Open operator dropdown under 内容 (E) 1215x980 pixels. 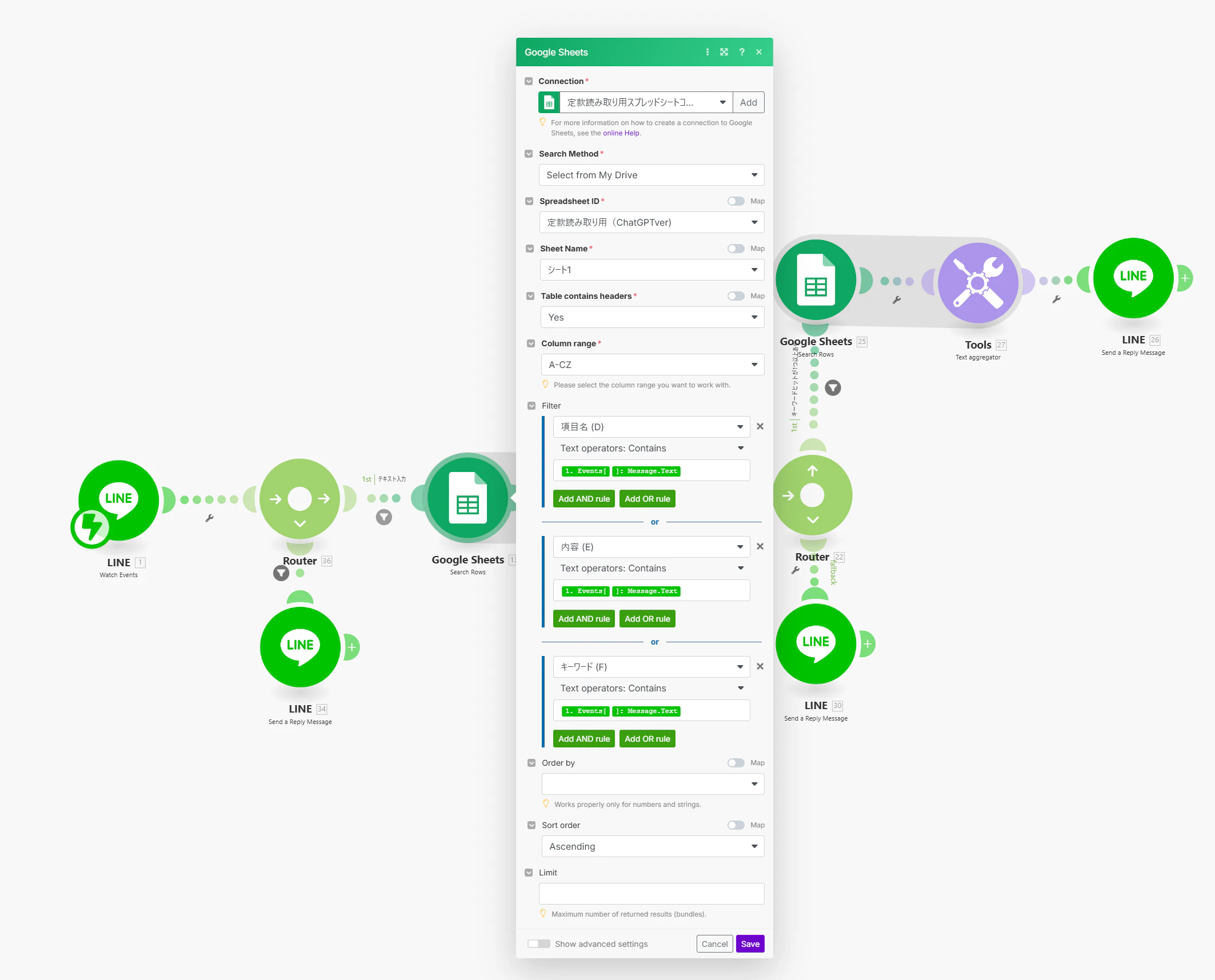652,568
